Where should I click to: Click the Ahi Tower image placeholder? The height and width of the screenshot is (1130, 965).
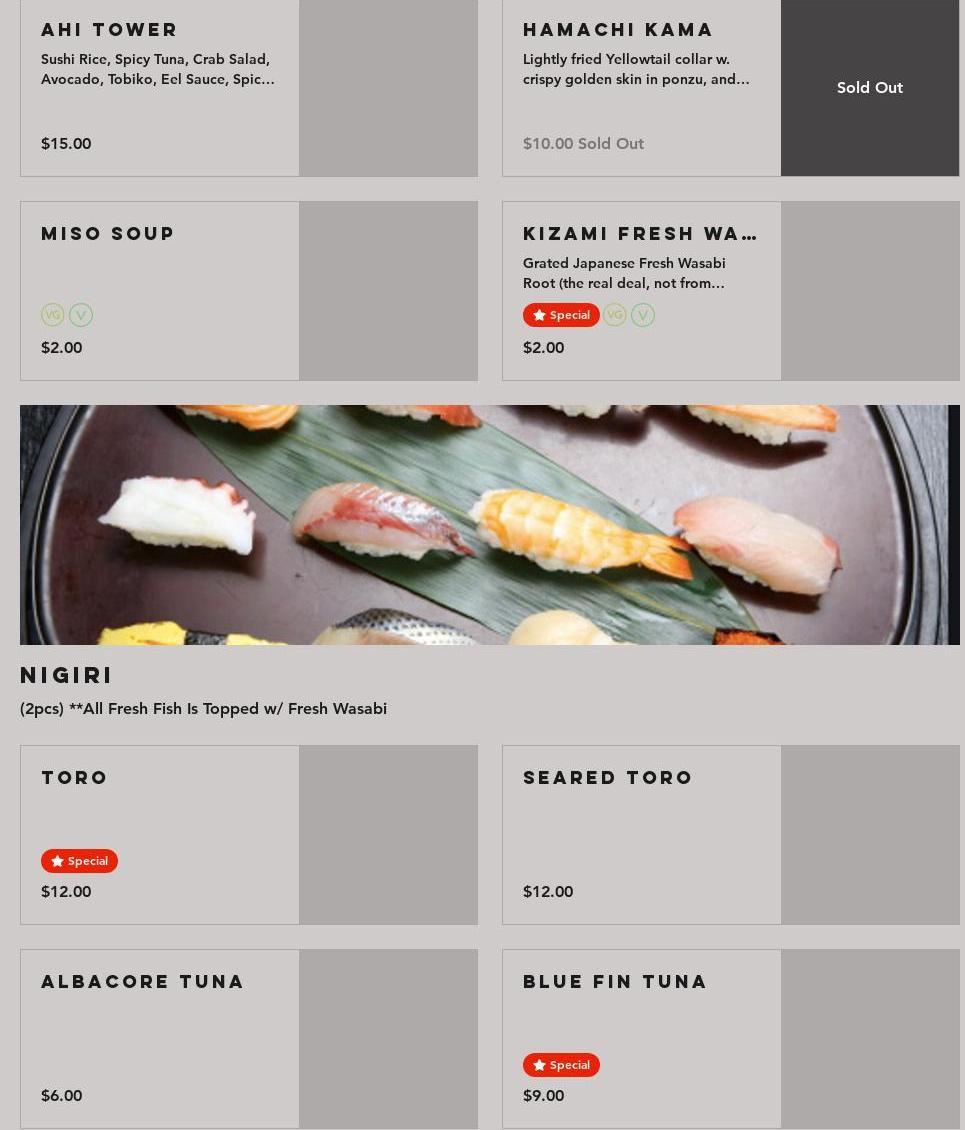388,87
